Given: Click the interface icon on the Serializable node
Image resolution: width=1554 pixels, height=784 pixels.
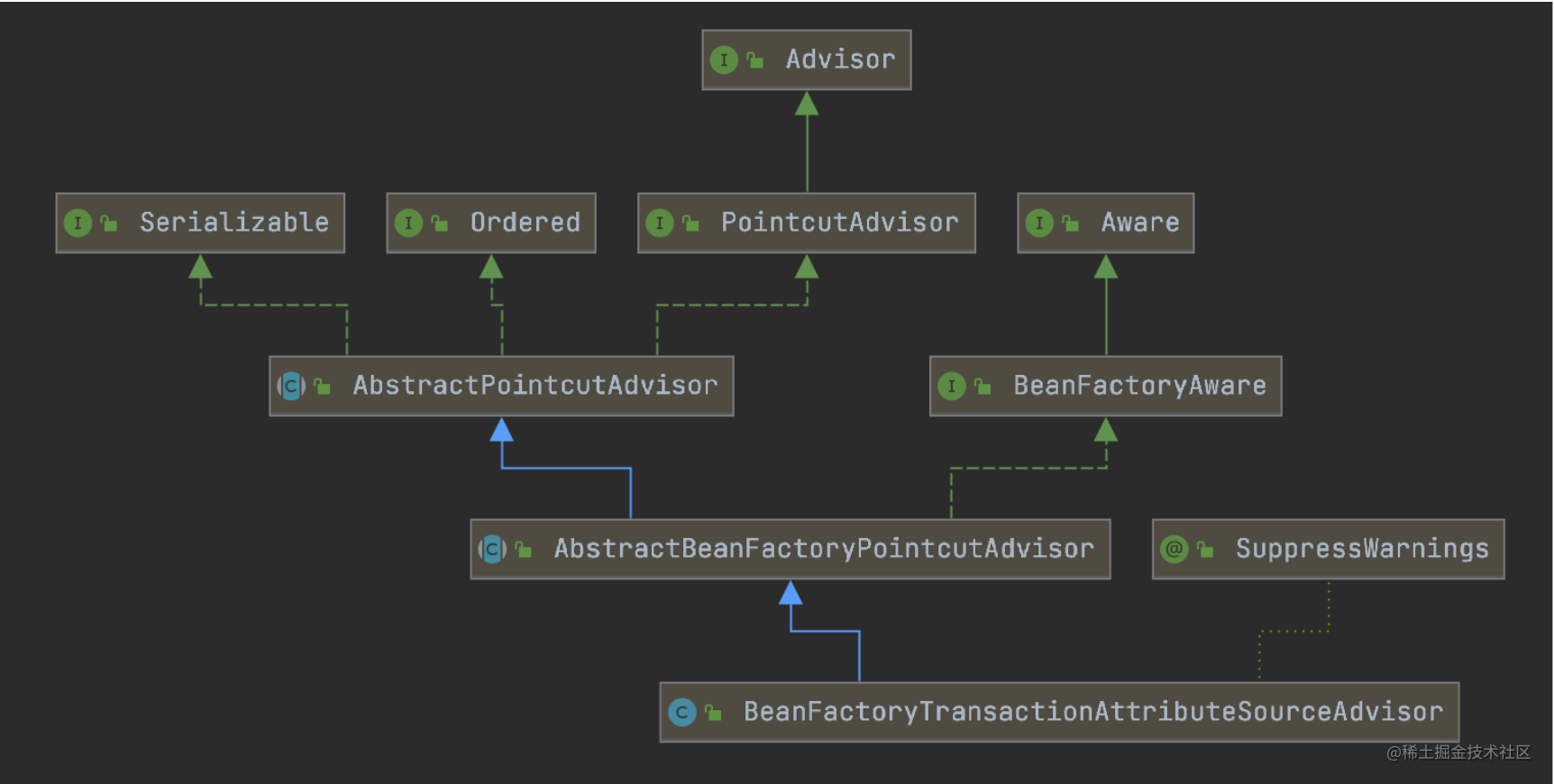Looking at the screenshot, I should pos(78,223).
